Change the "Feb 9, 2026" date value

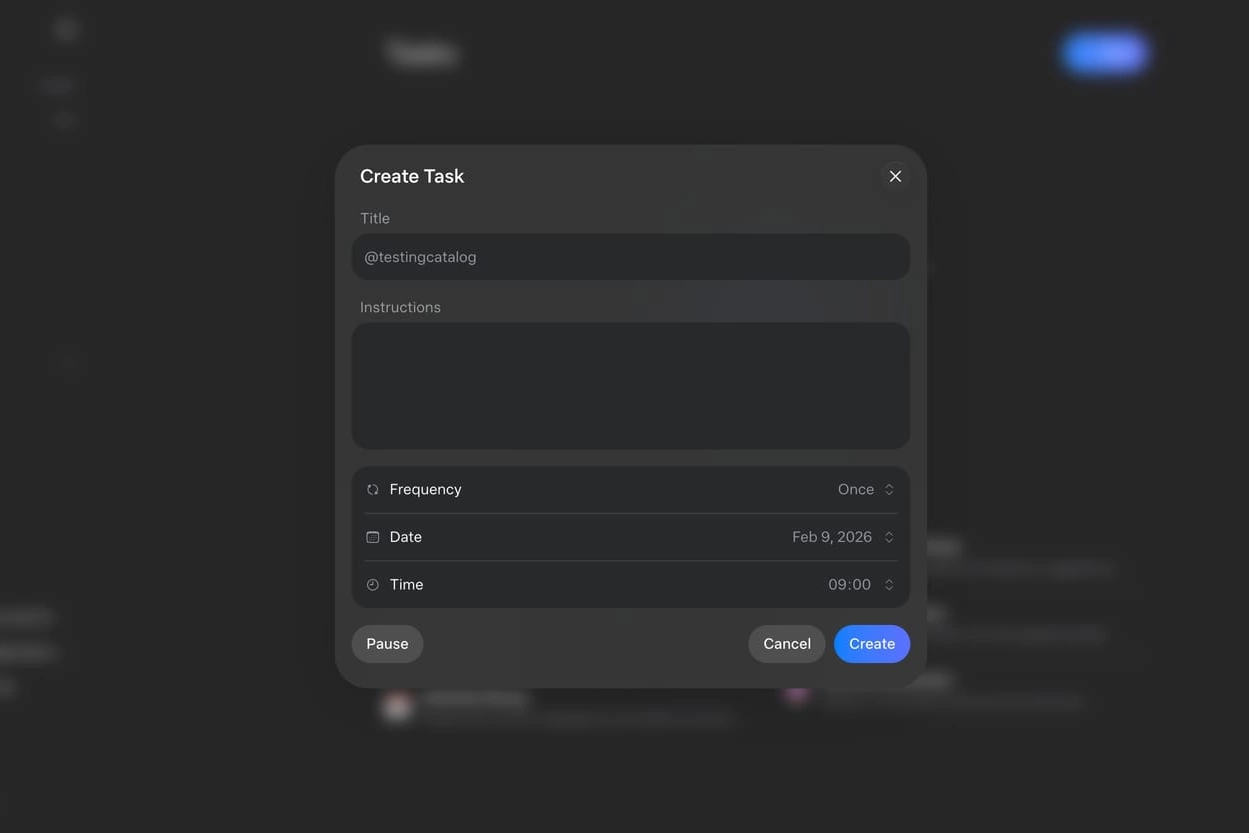(832, 537)
